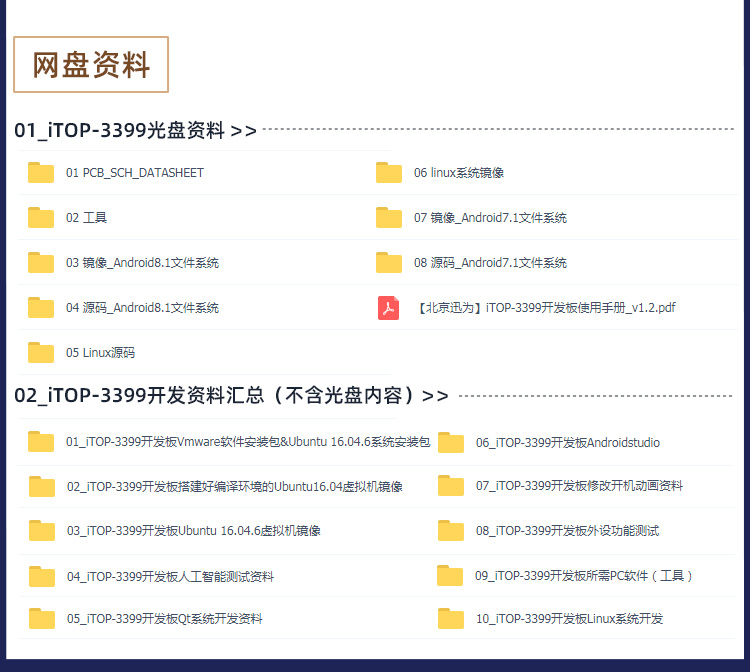Open folder icon for 03_iTOP-3399开发板Ubuntu 16.04.6虚拟机镜像
This screenshot has width=750, height=672.
click(x=42, y=530)
